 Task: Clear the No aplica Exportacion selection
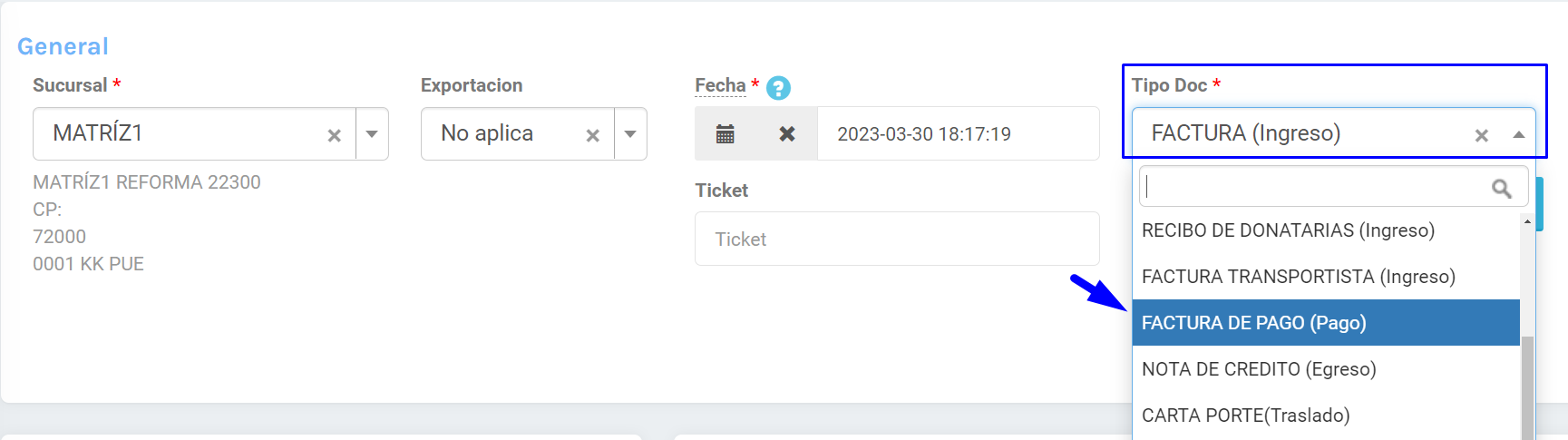pyautogui.click(x=592, y=135)
